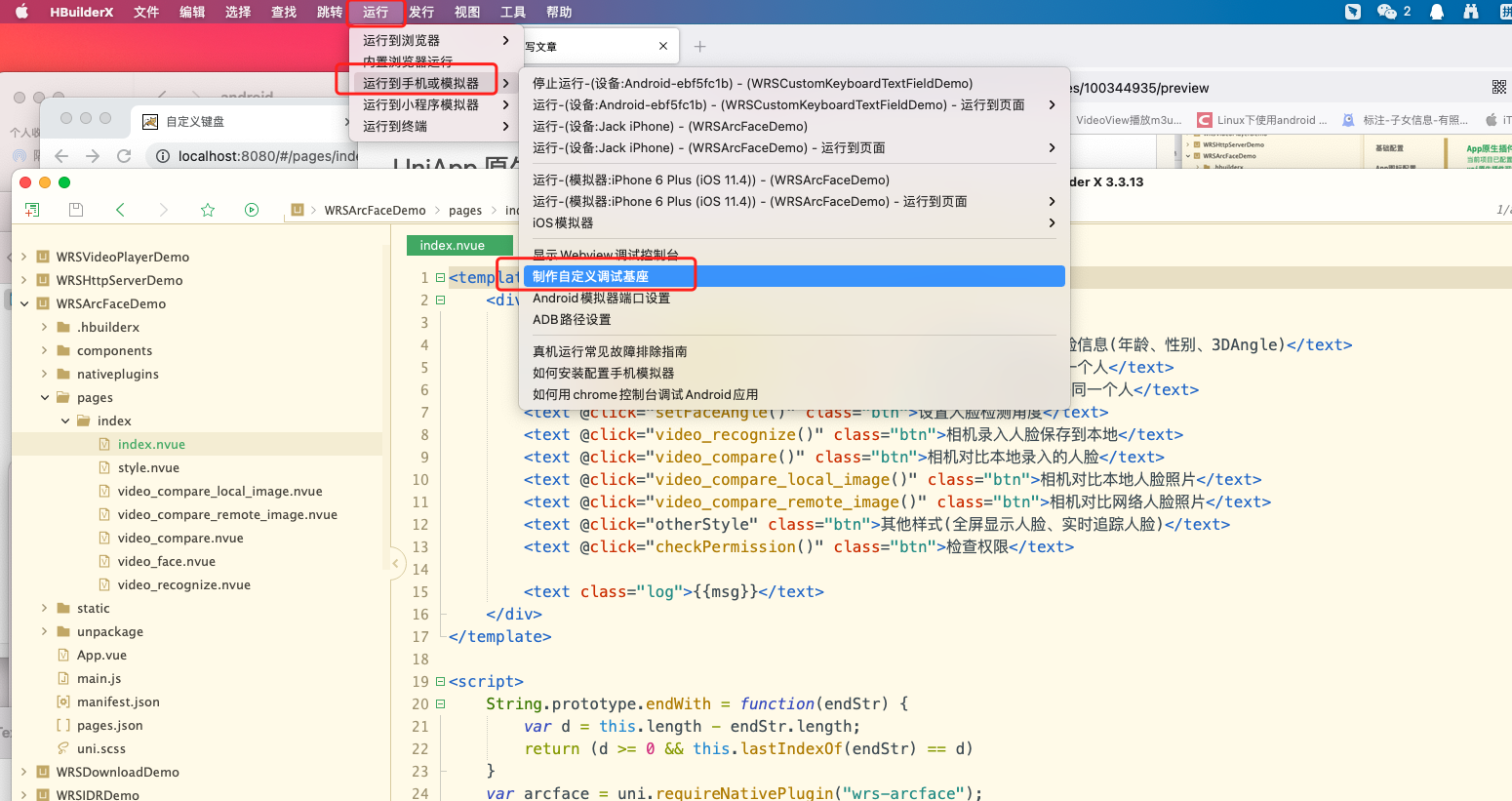The width and height of the screenshot is (1512, 801).
Task: Choose 运行到小程序模拟器 submenu
Action: click(x=434, y=104)
